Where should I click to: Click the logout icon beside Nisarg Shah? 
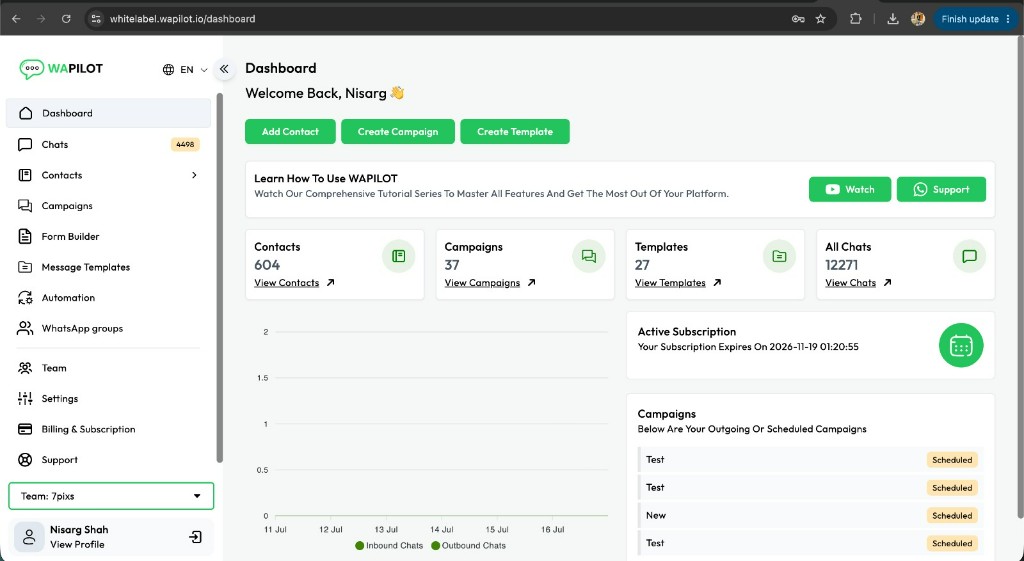pos(195,537)
